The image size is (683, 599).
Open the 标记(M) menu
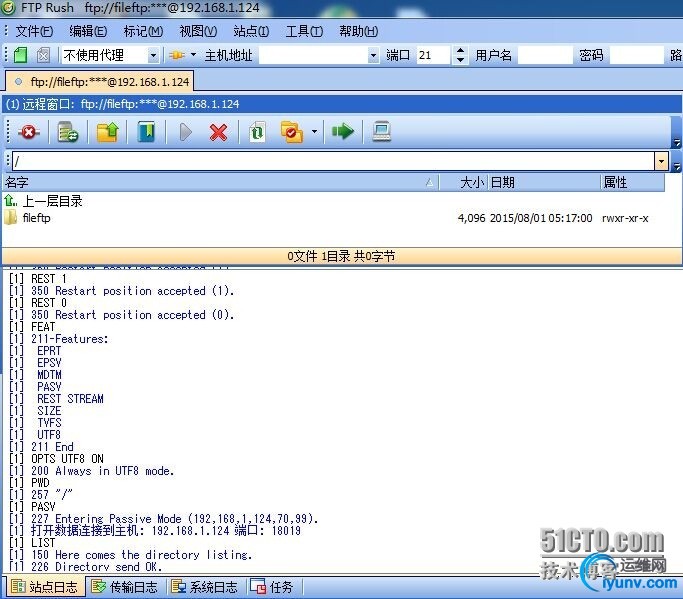pyautogui.click(x=143, y=31)
